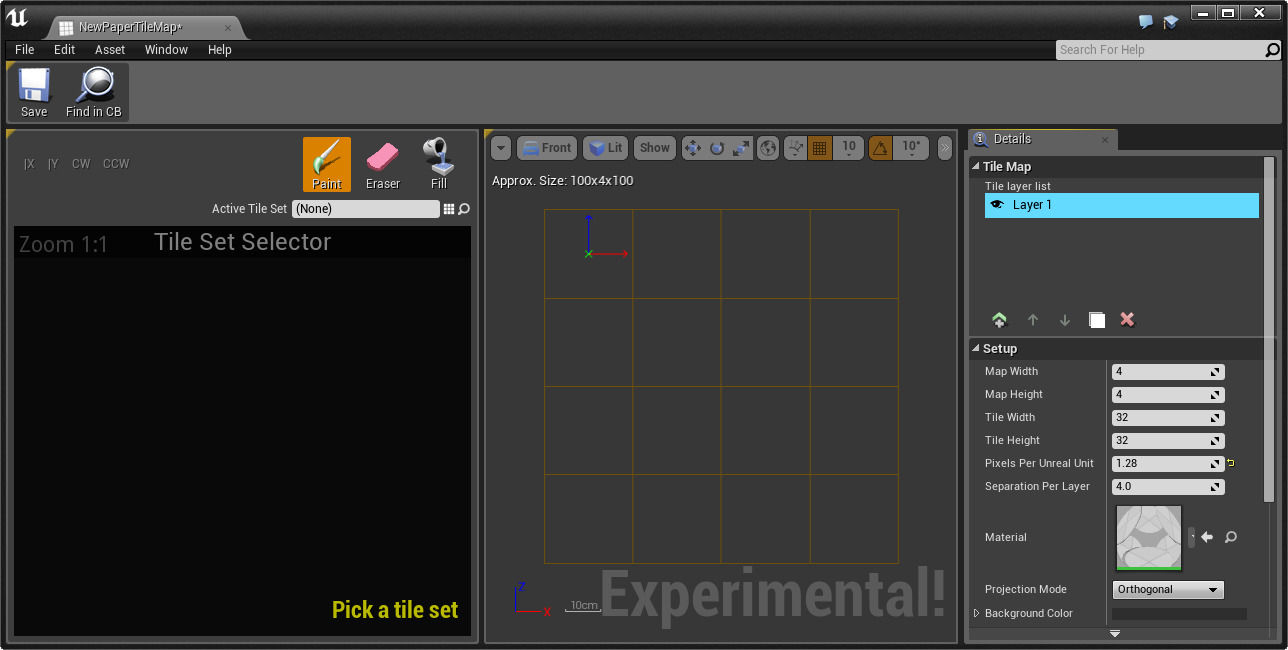Open the Asset menu

[x=110, y=50]
